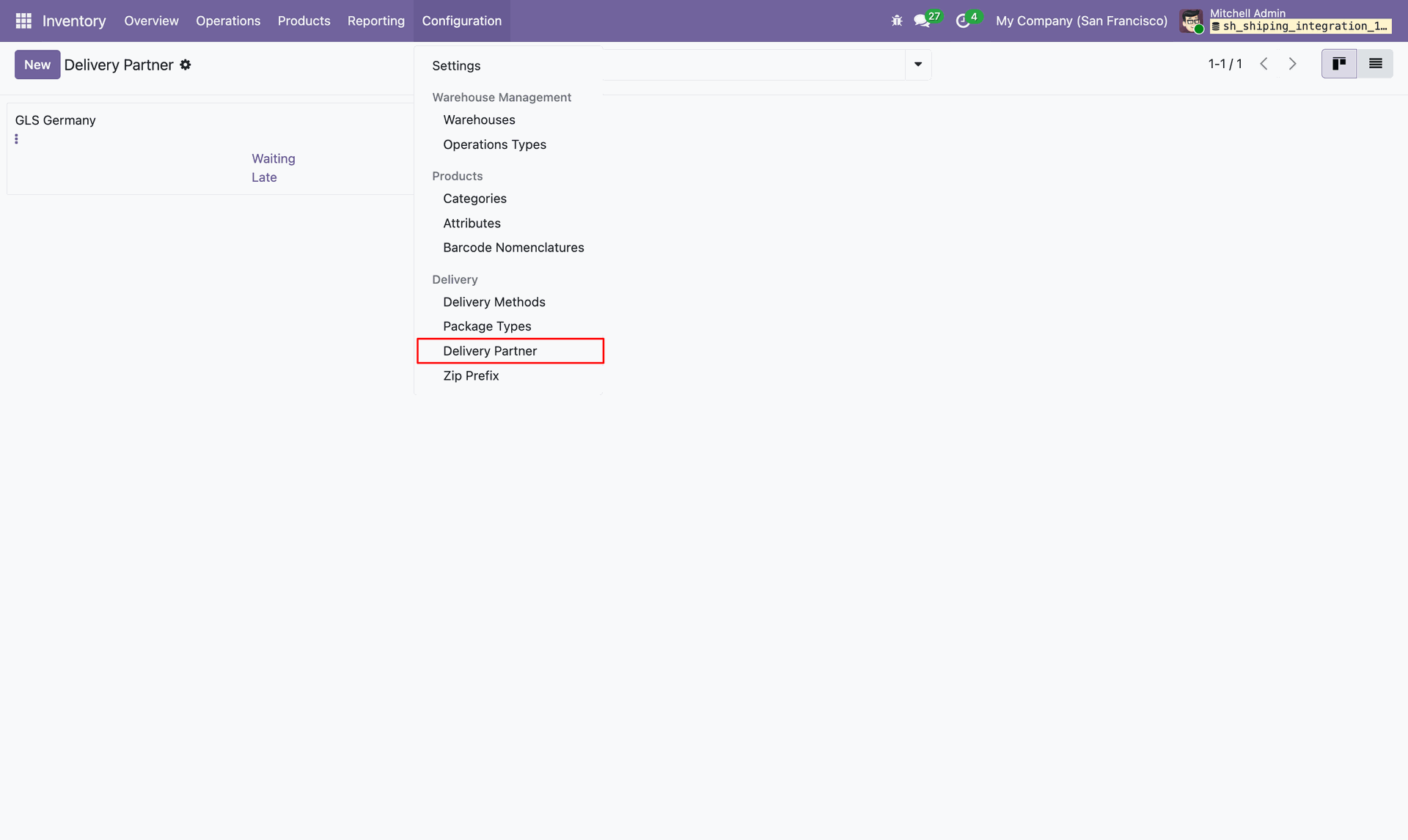Open Warehouses from Configuration menu
The width and height of the screenshot is (1408, 840).
(x=478, y=119)
